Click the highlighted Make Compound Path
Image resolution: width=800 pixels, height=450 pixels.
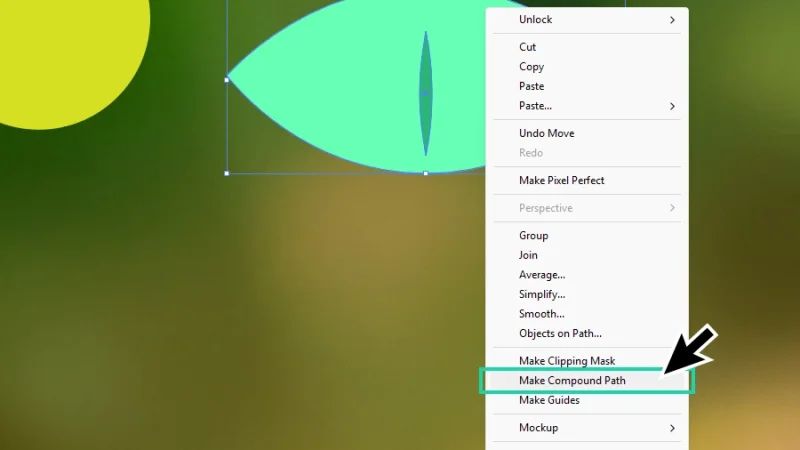tap(572, 381)
